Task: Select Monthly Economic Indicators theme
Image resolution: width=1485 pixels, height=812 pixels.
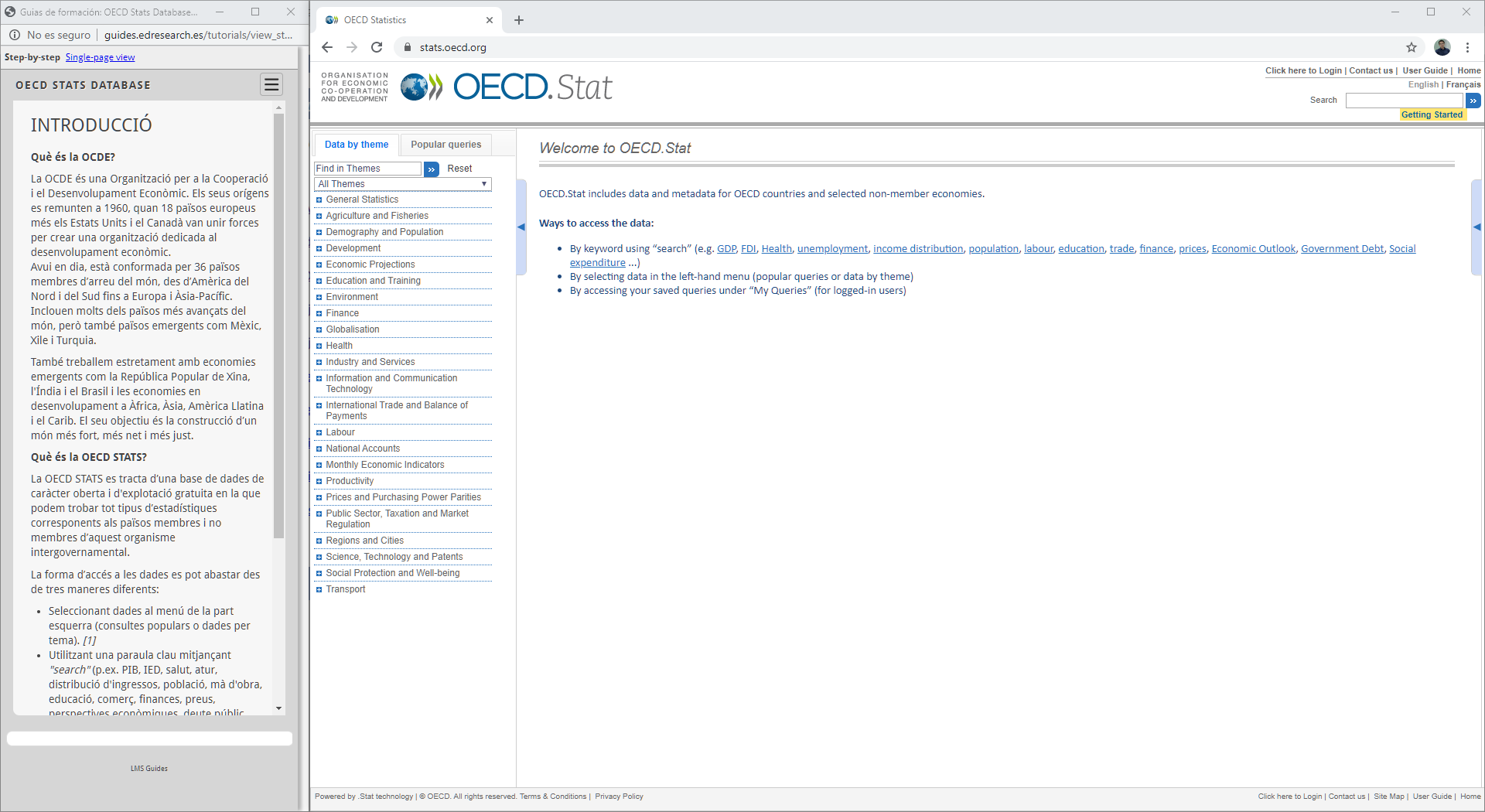Action: [385, 465]
